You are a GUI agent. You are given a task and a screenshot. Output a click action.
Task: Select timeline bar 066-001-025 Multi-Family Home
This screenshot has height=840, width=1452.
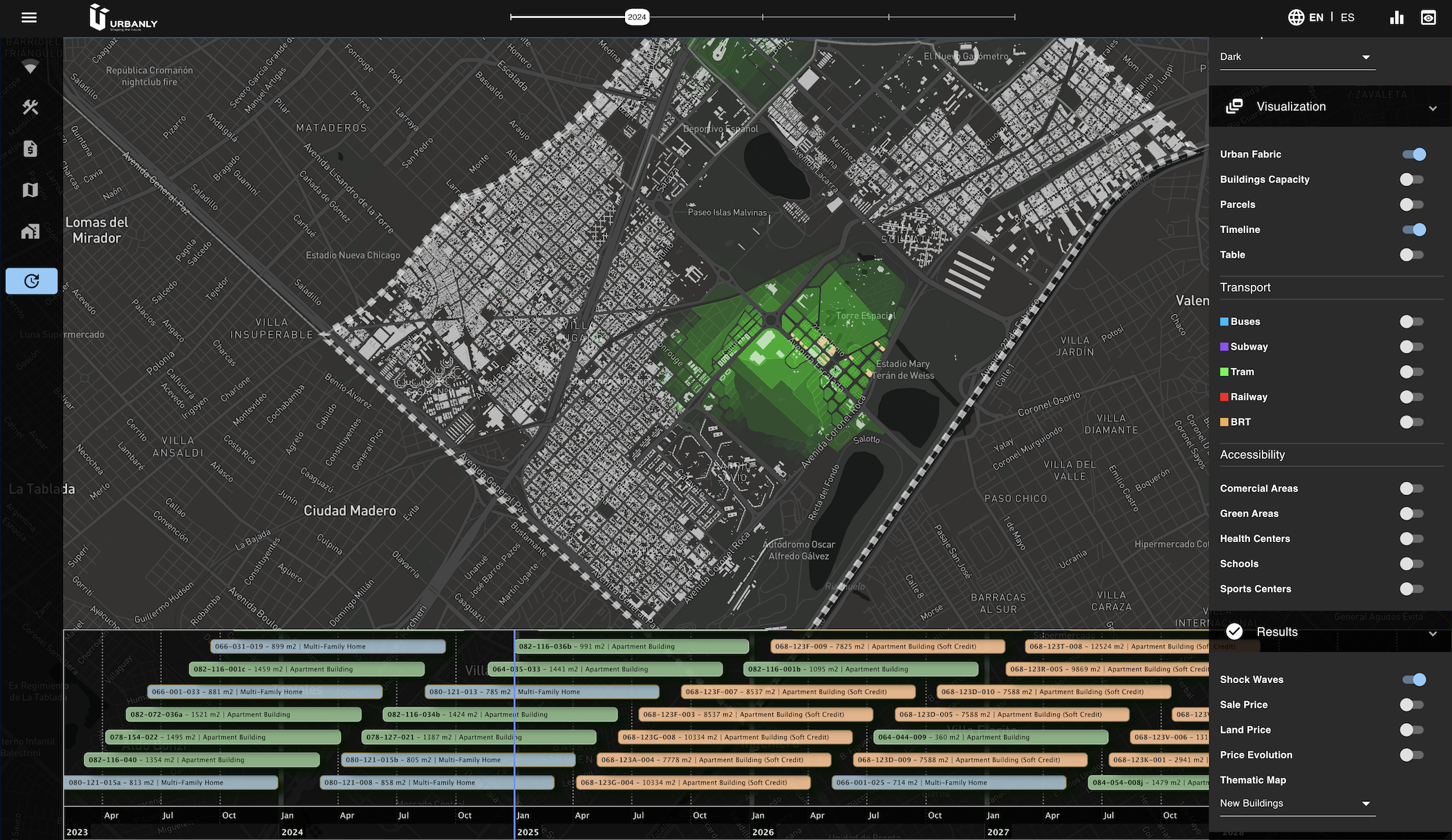click(949, 783)
